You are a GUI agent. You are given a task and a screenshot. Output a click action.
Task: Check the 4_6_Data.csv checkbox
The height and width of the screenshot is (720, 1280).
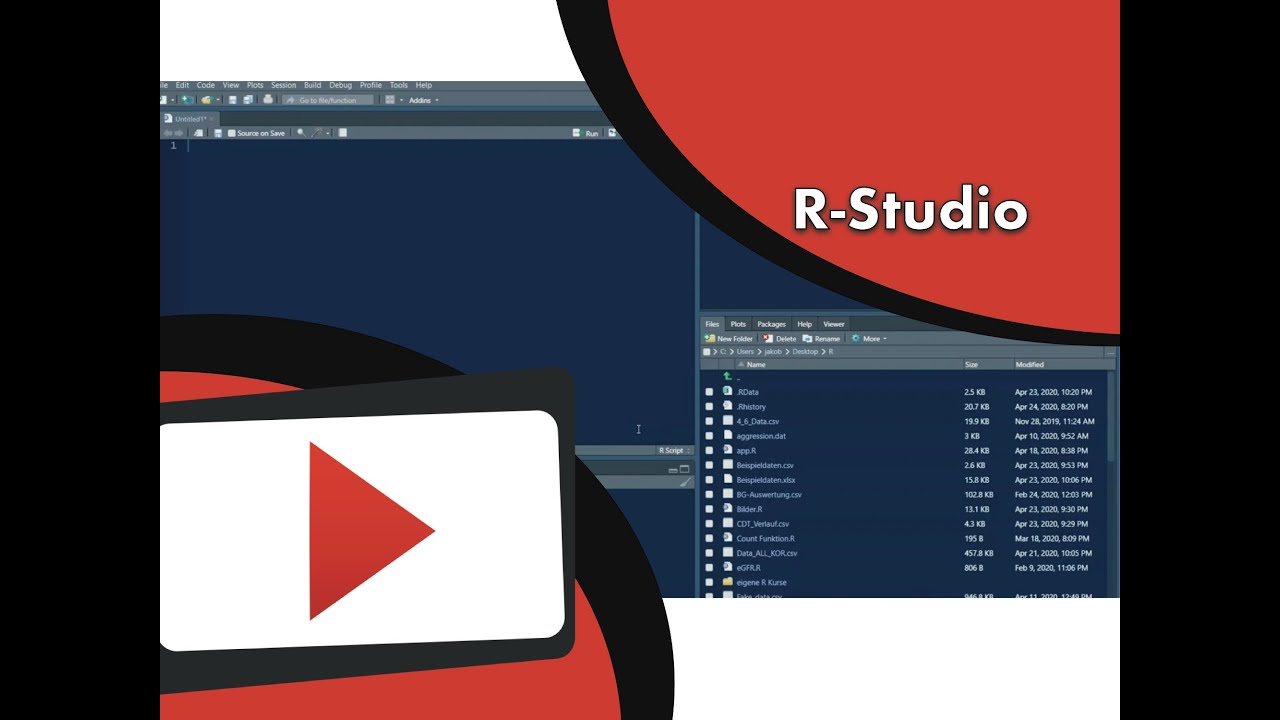pyautogui.click(x=709, y=421)
